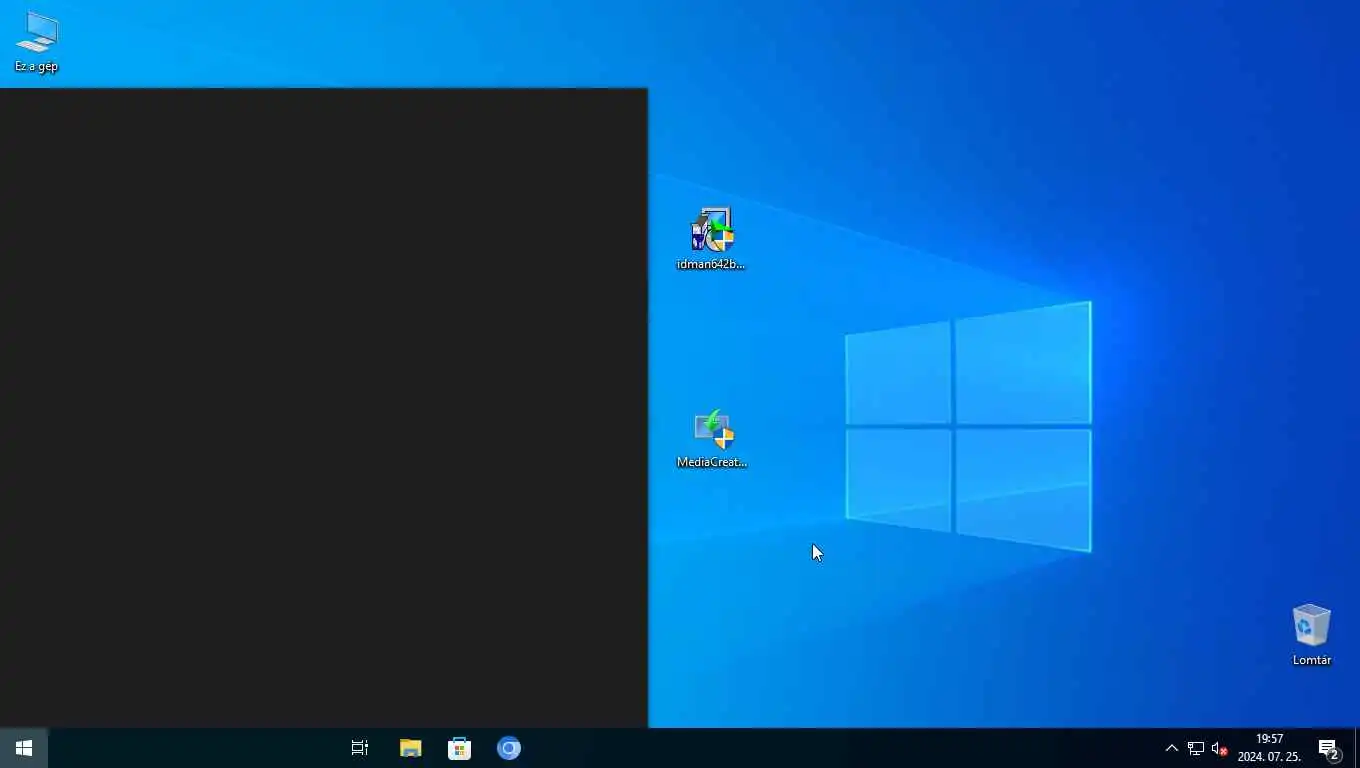Open Microsoft Store from the taskbar
The width and height of the screenshot is (1360, 768).
pos(459,748)
